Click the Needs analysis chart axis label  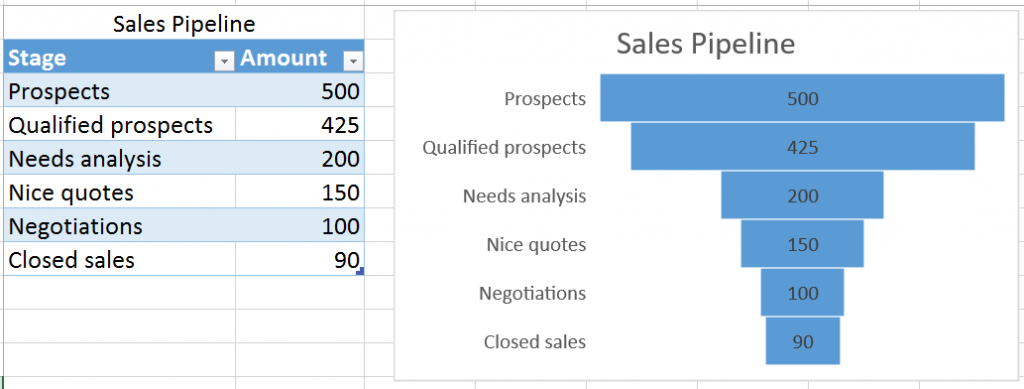[524, 196]
